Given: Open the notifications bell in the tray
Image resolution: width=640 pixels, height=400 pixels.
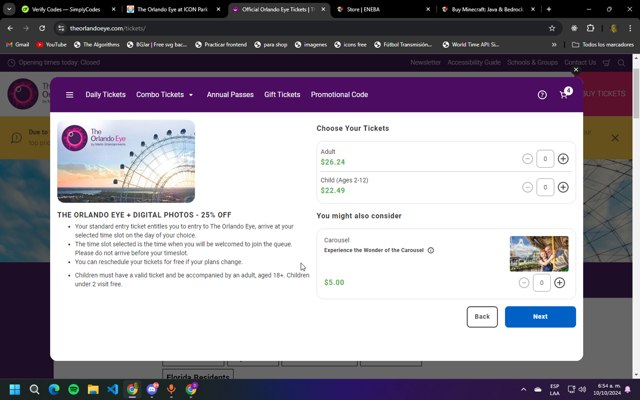Looking at the screenshot, I should tap(628, 389).
